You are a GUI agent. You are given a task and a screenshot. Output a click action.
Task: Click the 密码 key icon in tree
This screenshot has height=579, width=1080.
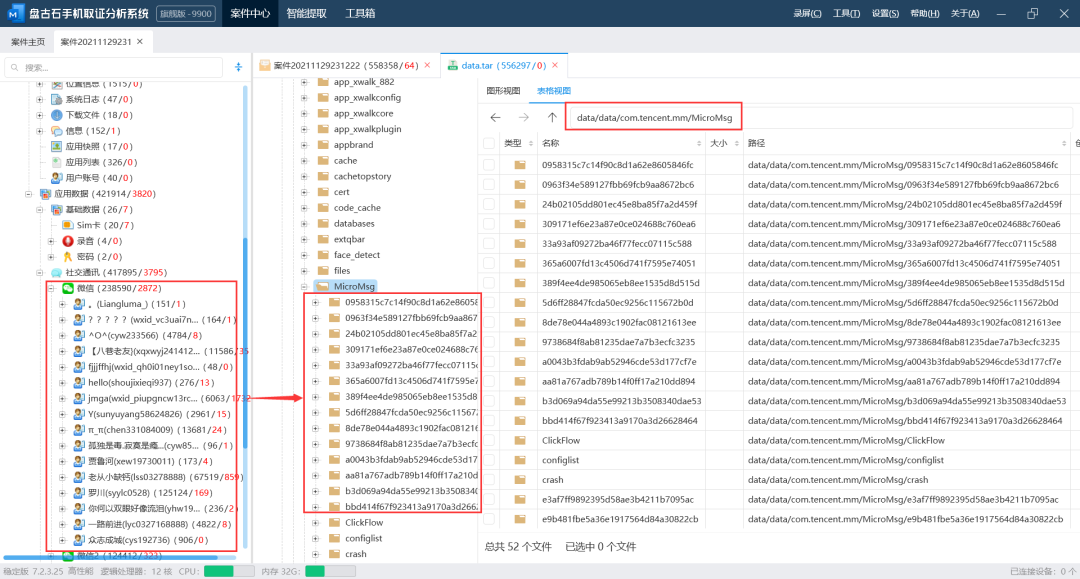[x=68, y=256]
